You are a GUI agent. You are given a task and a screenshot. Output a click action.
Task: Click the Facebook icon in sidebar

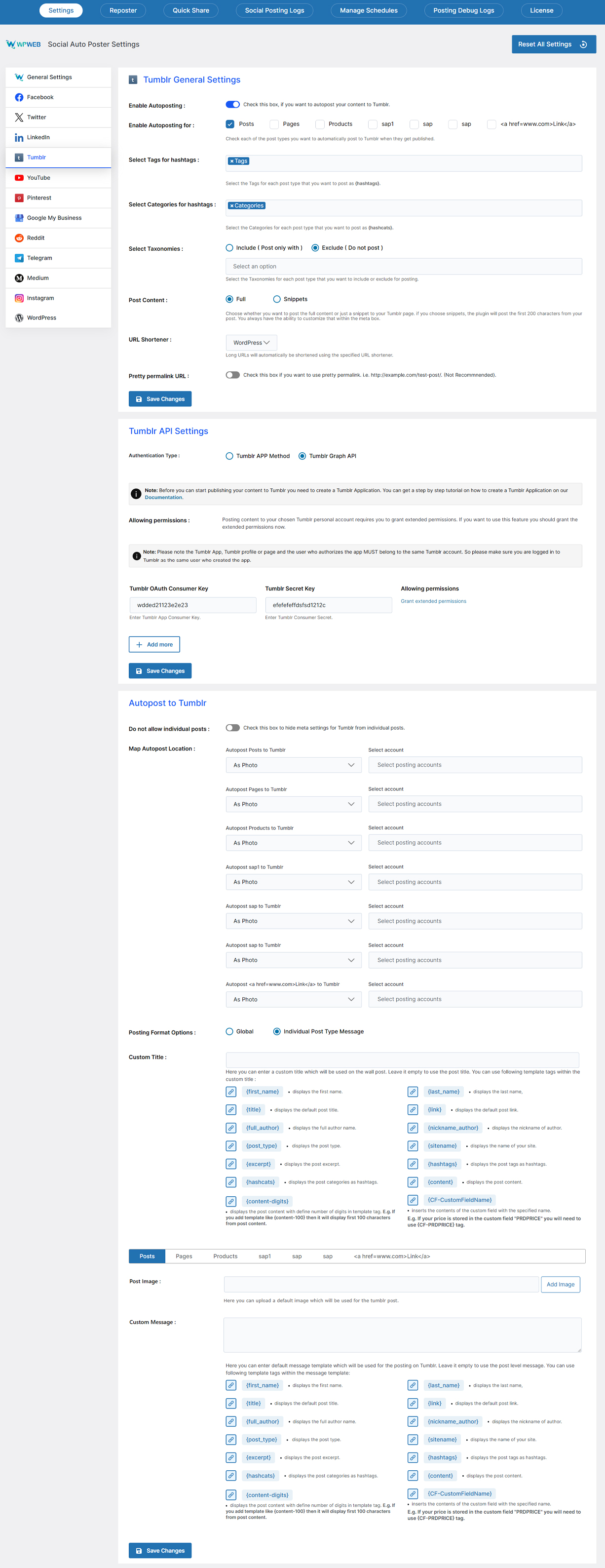19,97
